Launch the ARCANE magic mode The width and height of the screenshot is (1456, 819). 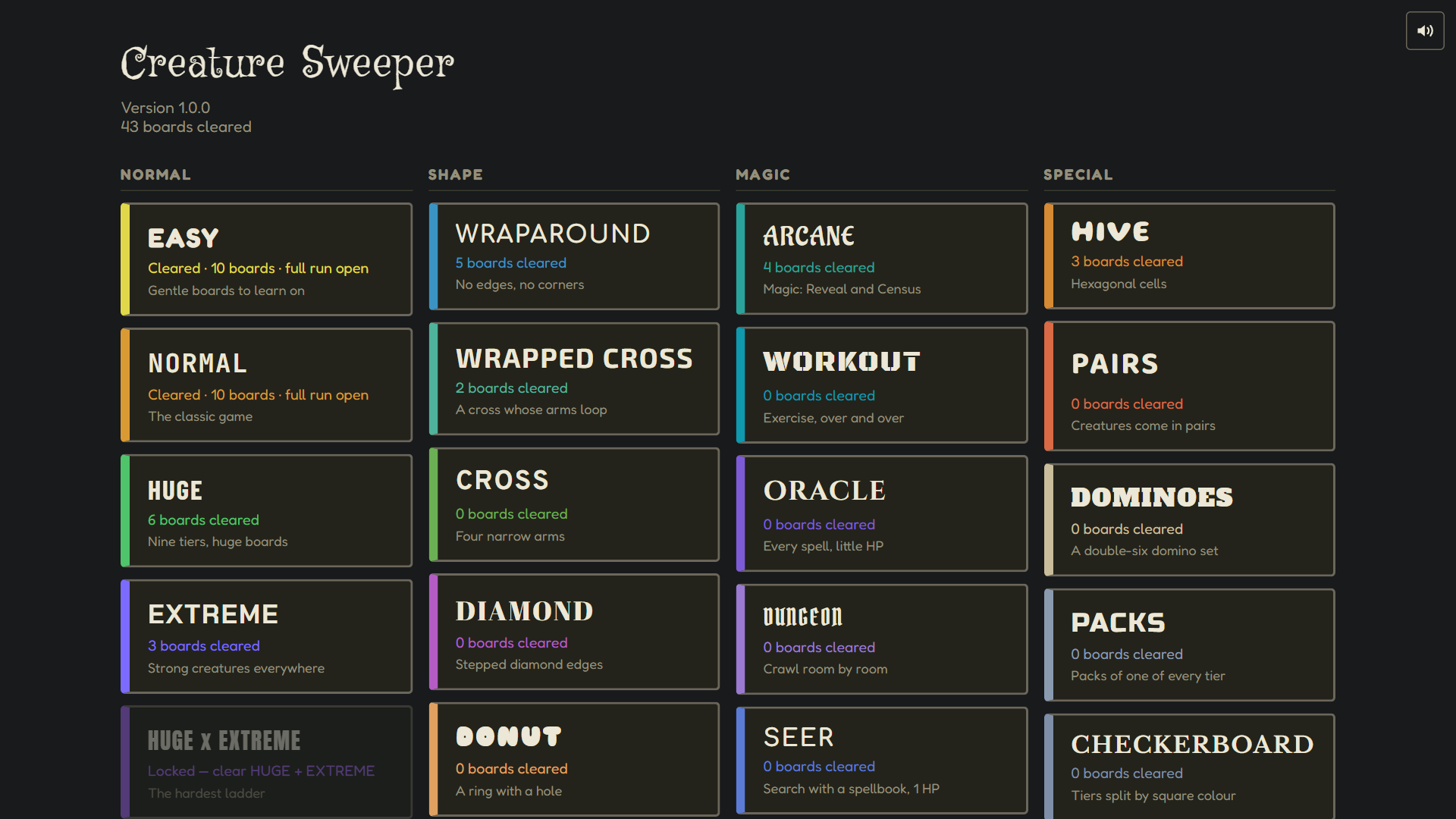pos(882,259)
